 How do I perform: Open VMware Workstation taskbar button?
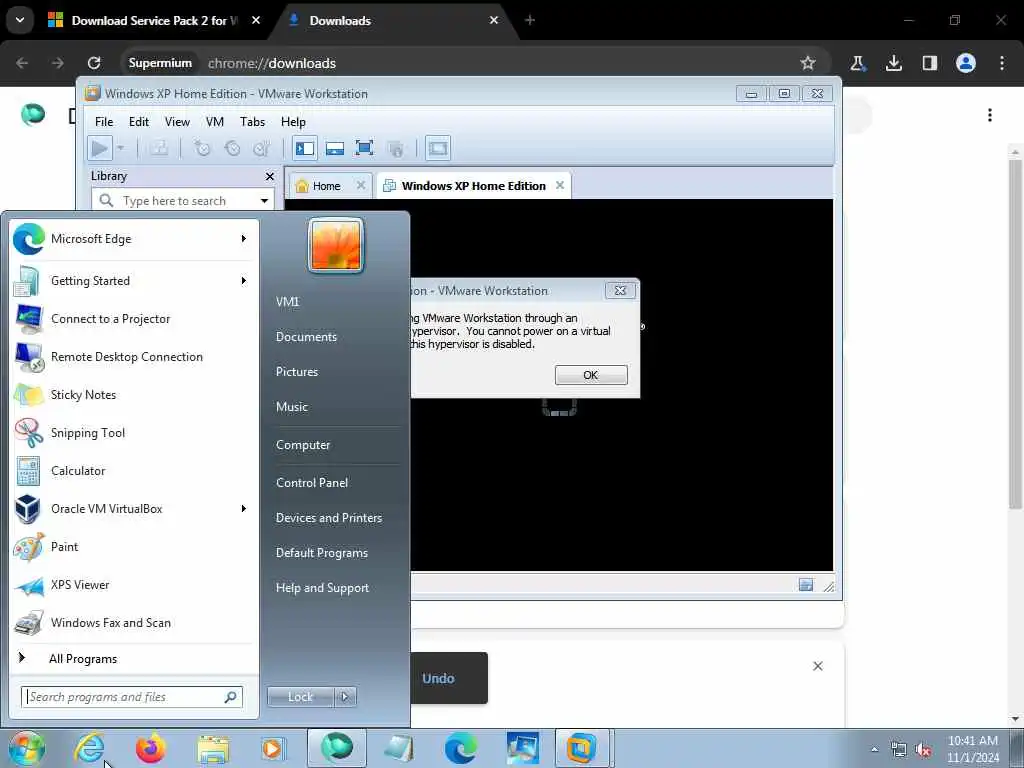[581, 748]
